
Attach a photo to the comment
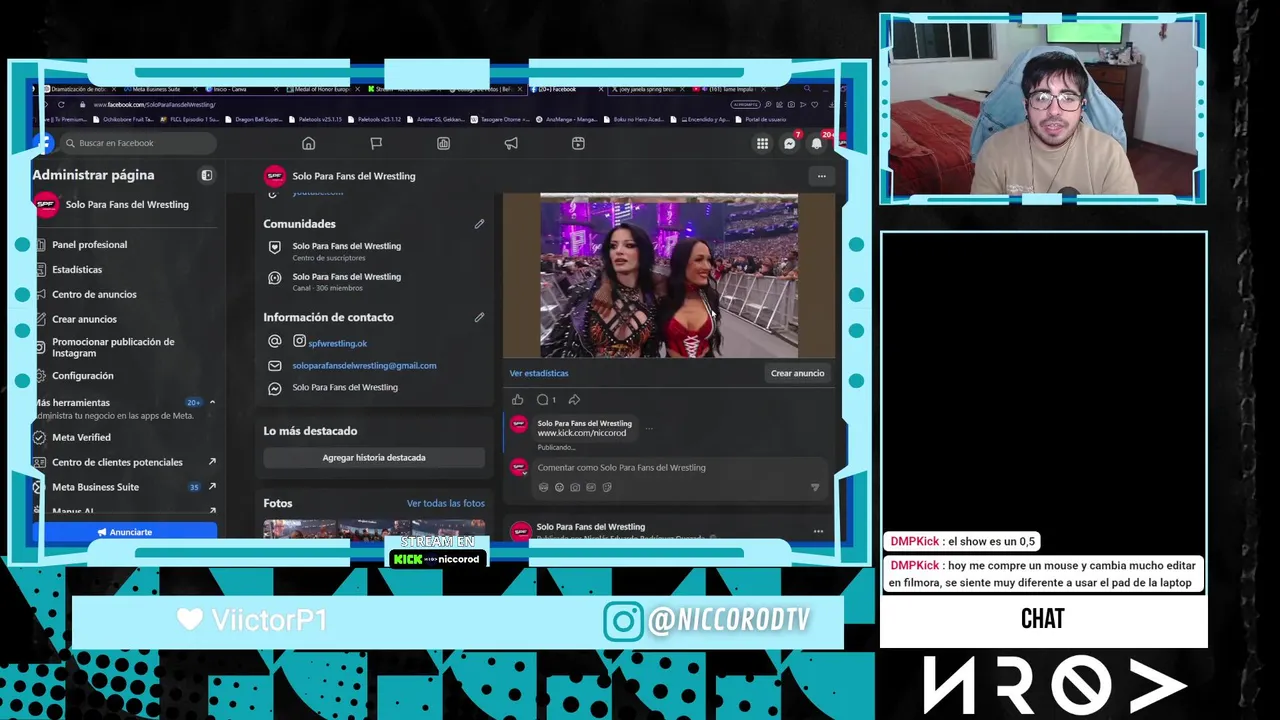(575, 487)
